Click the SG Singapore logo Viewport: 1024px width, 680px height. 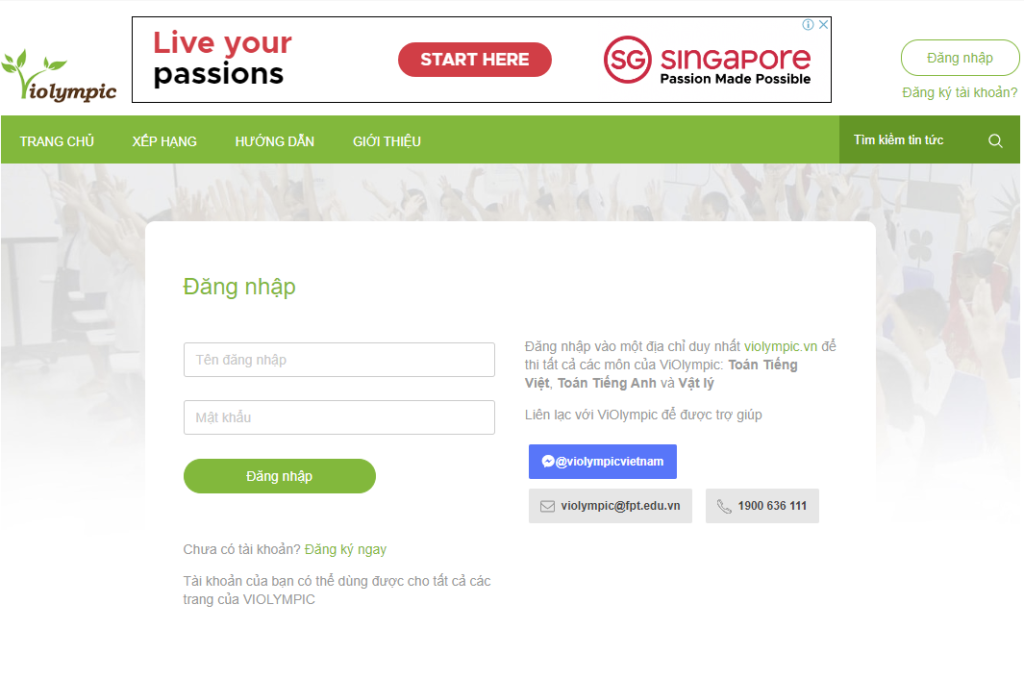707,59
